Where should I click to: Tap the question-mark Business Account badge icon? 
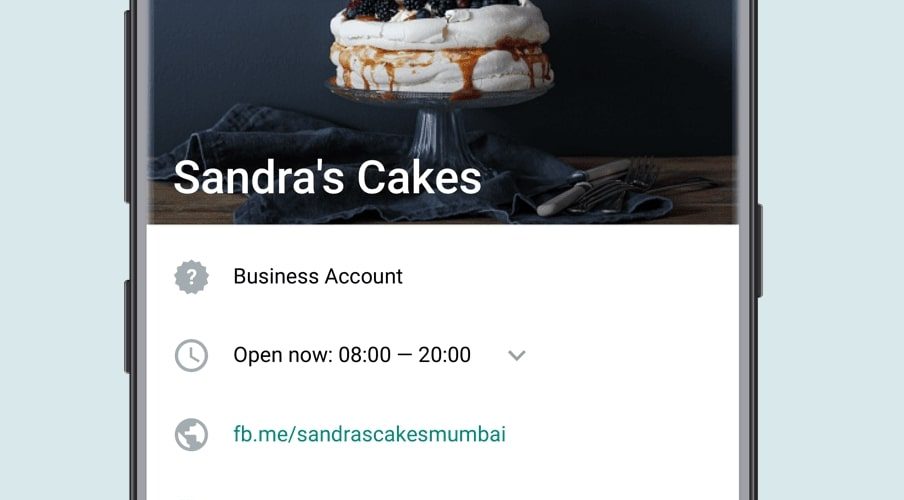(x=191, y=277)
